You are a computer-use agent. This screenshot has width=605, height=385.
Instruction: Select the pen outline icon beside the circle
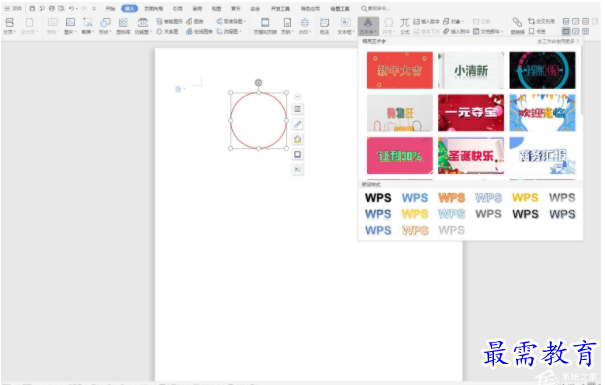click(297, 124)
